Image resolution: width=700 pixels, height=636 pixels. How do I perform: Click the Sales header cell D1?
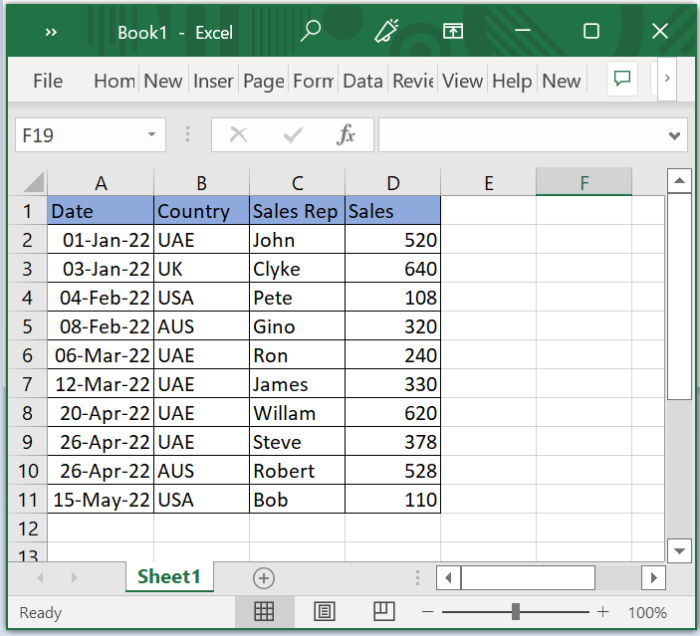coord(393,211)
